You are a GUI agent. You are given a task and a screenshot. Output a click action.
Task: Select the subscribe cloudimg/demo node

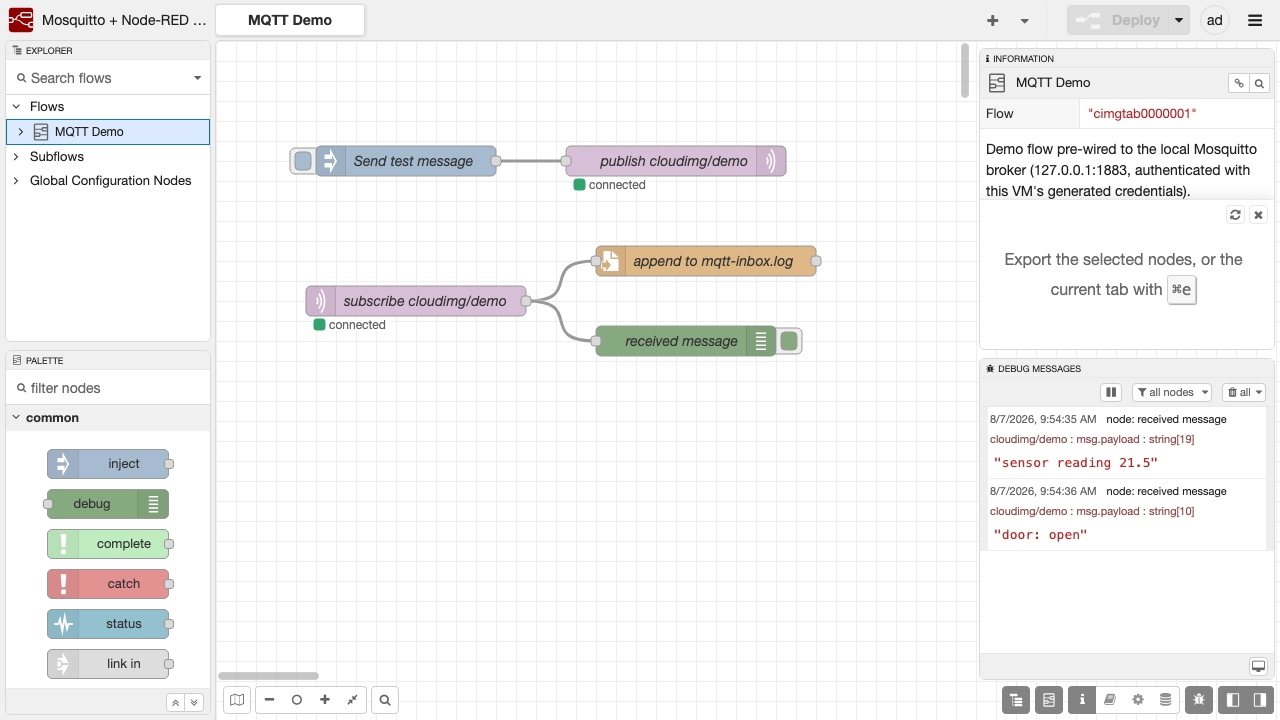(x=416, y=301)
